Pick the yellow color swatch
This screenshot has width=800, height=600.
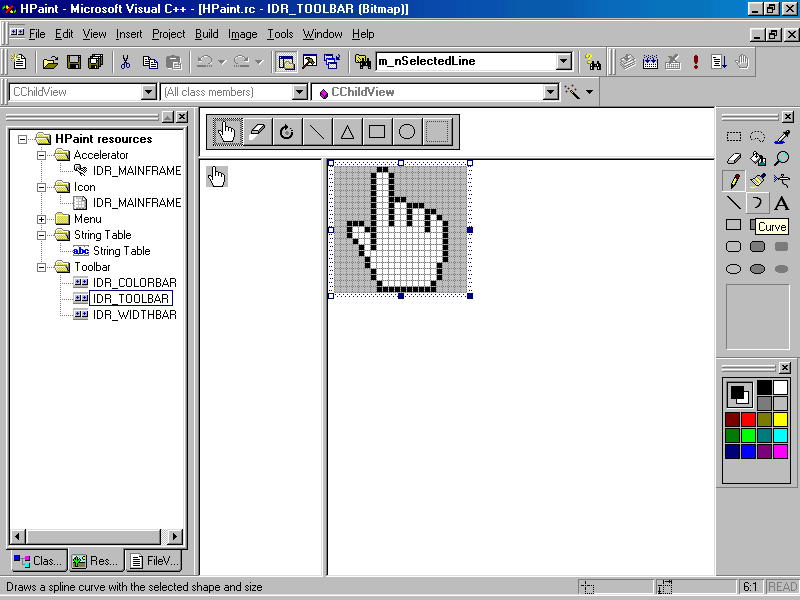click(781, 419)
